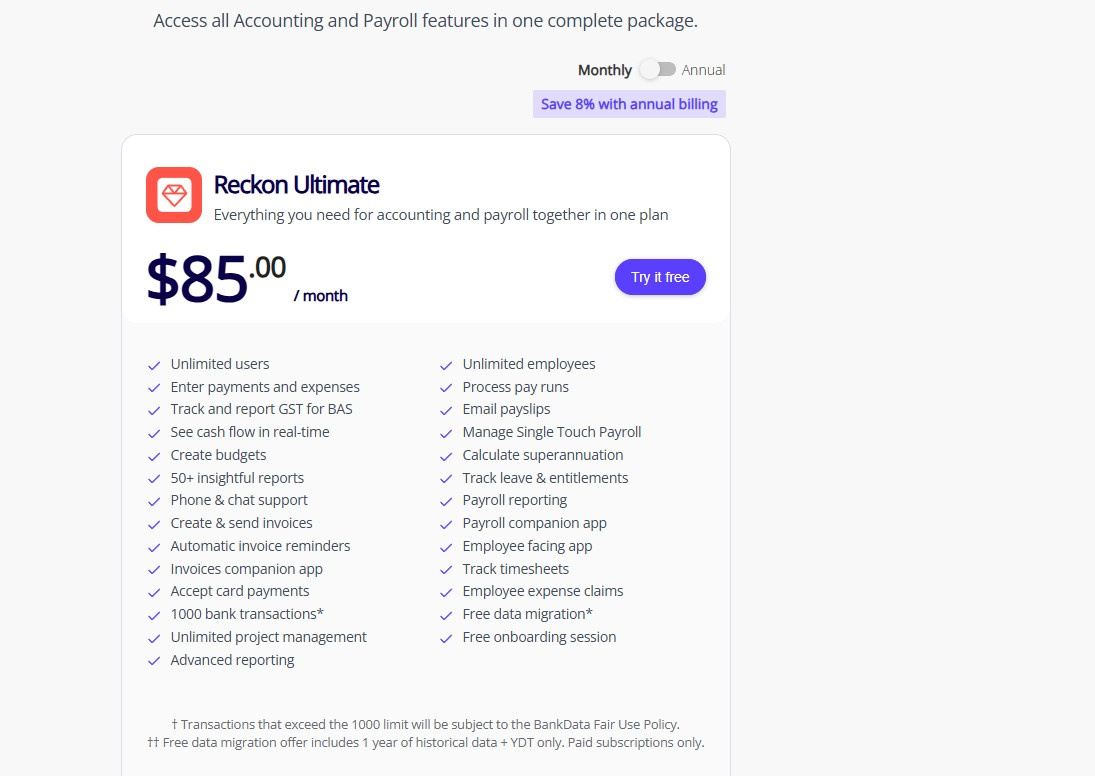Click the checkmark next to Free data migration
This screenshot has width=1095, height=776.
click(446, 614)
